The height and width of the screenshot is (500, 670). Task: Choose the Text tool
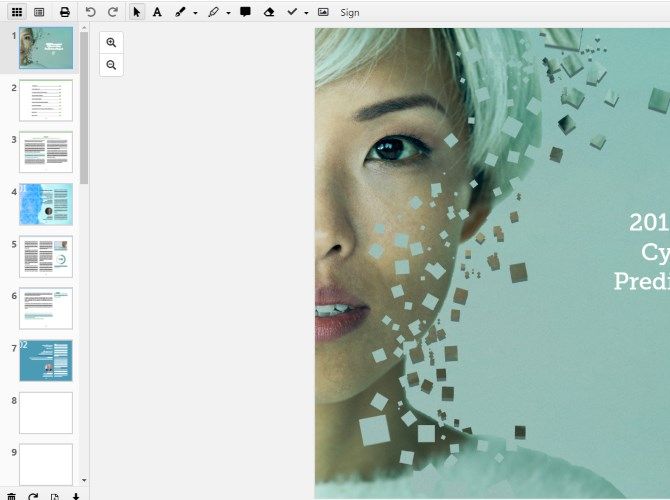coord(157,12)
